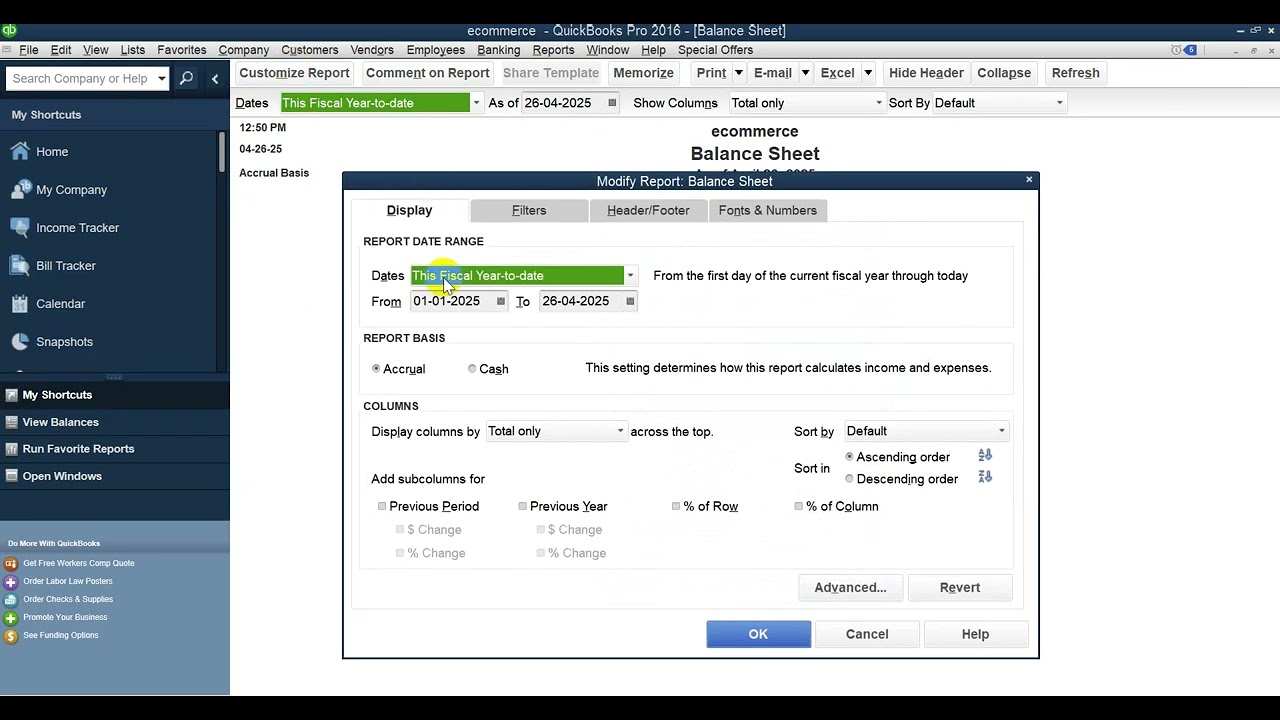Open the Banking menu

[498, 50]
